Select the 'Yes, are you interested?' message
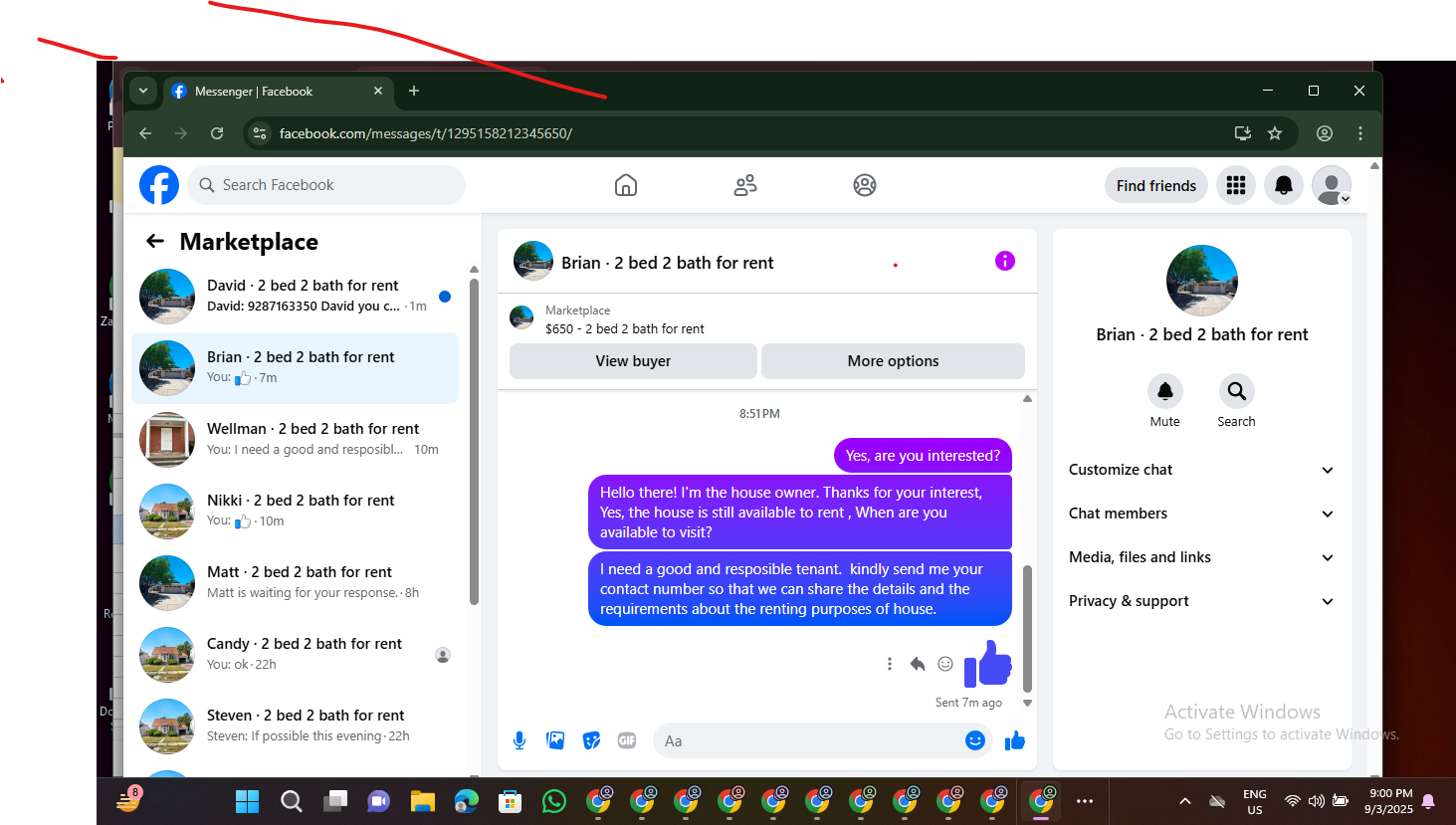Image resolution: width=1456 pixels, height=825 pixels. 923,456
